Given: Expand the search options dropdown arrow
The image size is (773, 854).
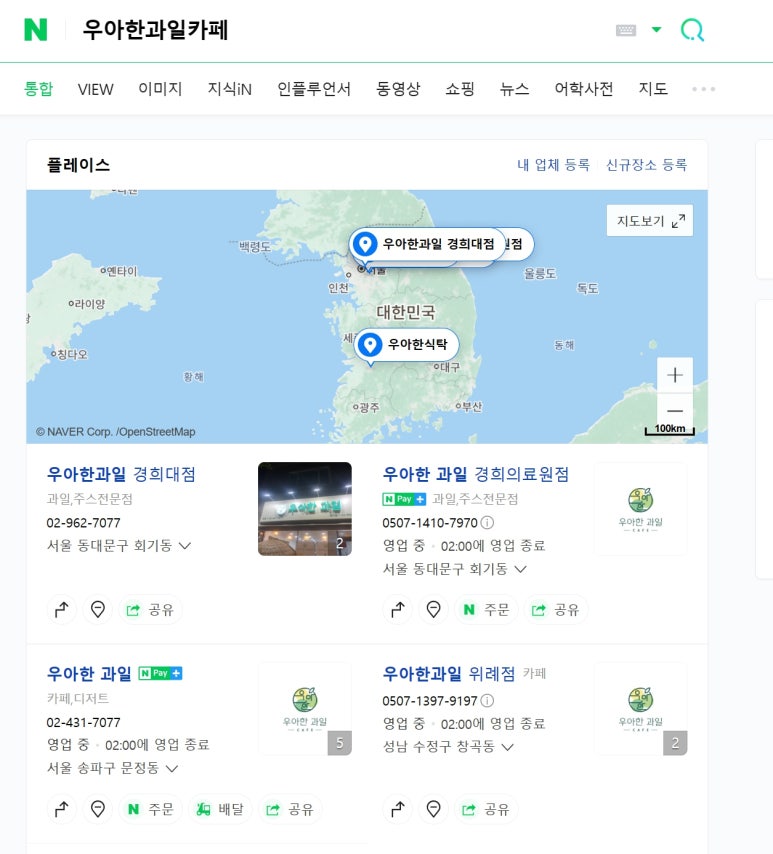Looking at the screenshot, I should [656, 29].
